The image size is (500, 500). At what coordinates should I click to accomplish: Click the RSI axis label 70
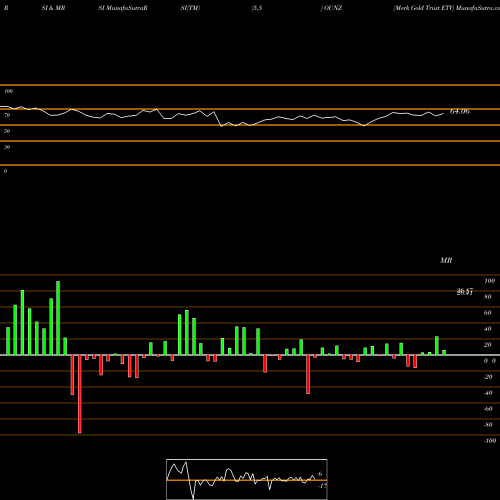pos(7,115)
